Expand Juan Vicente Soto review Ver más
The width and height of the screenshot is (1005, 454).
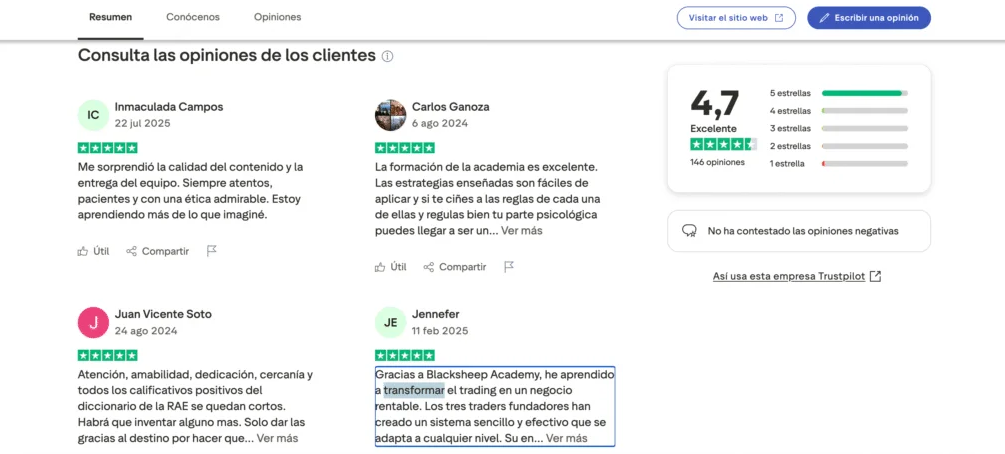278,439
